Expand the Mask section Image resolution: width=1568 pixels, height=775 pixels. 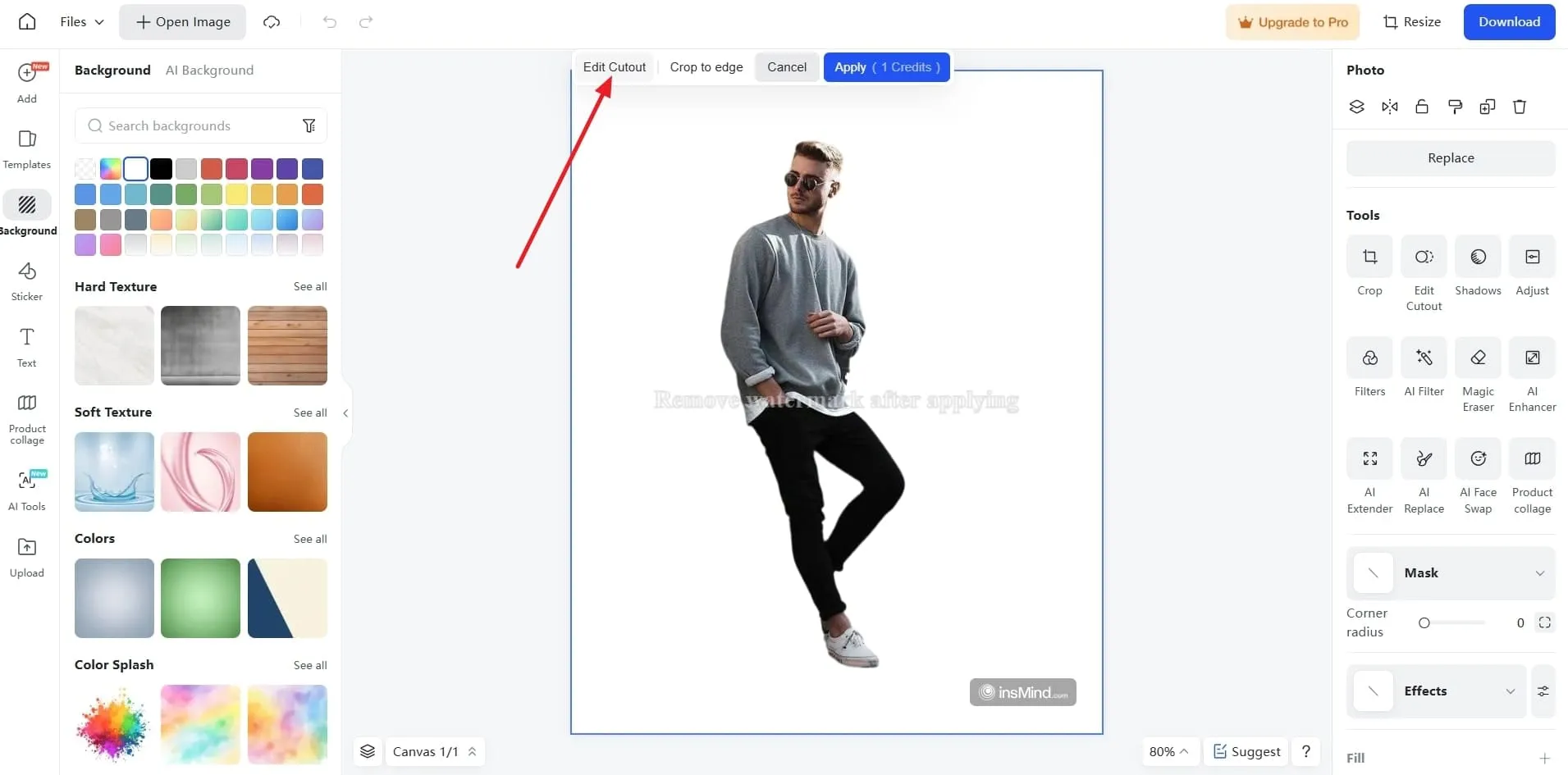click(1539, 573)
